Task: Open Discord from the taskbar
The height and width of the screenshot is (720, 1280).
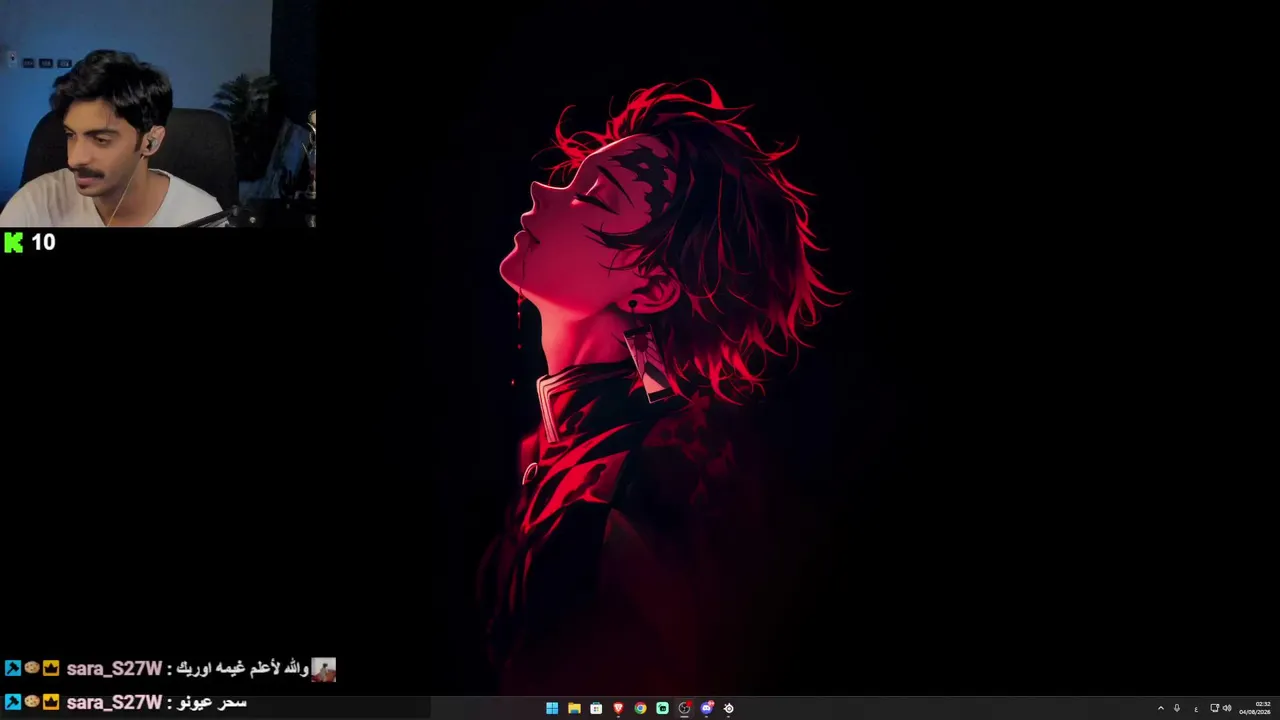Action: pos(707,708)
